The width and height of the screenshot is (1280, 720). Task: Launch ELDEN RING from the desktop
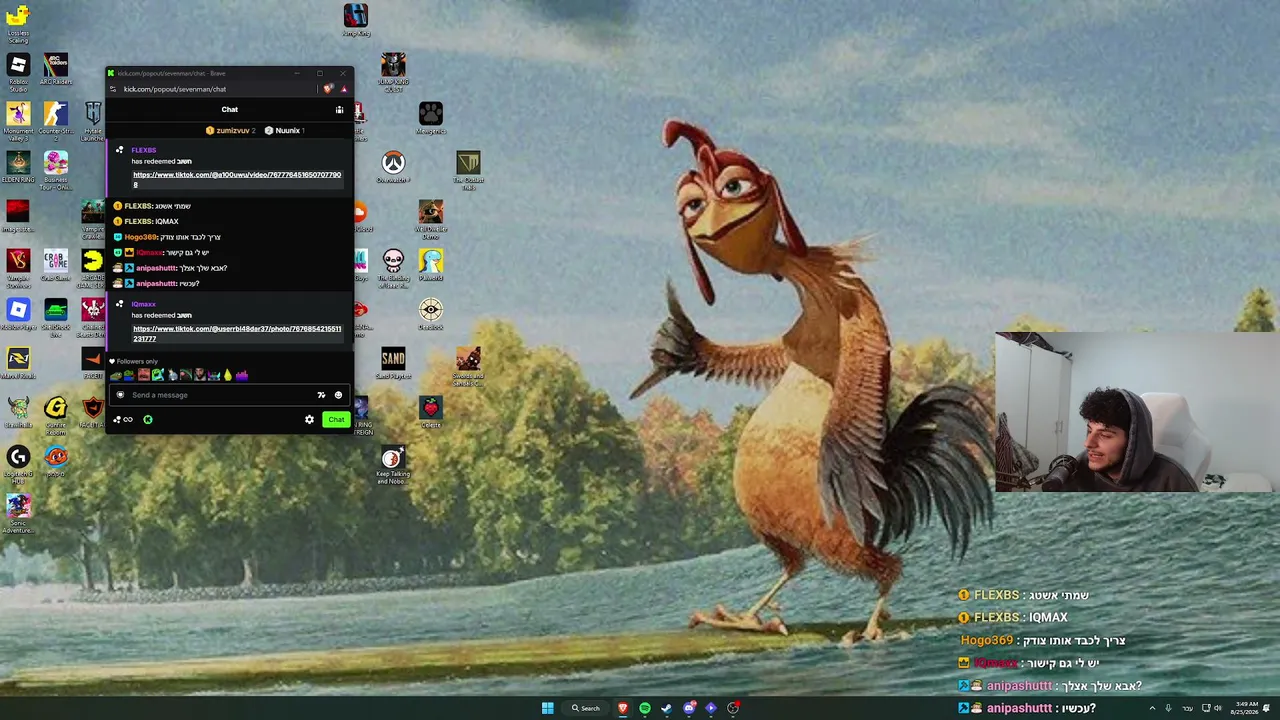pyautogui.click(x=18, y=166)
